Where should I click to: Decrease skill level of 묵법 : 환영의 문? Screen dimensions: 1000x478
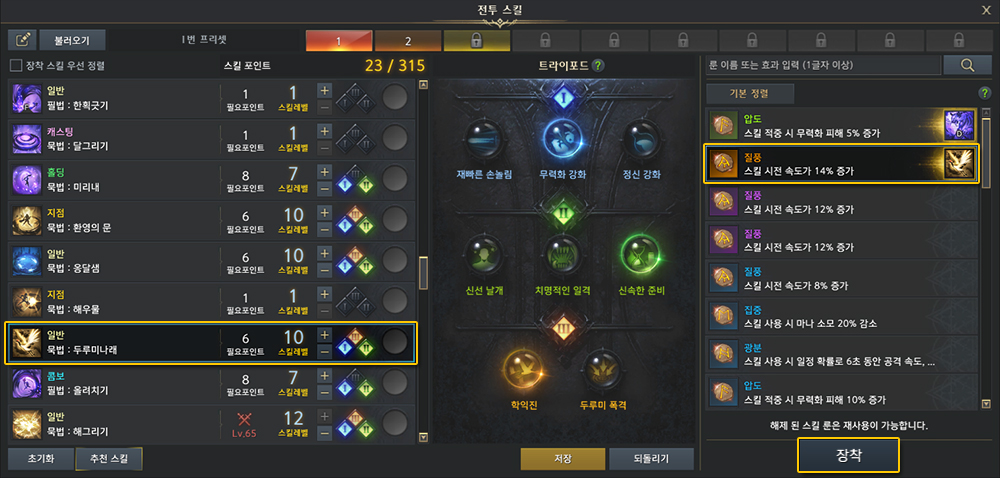click(325, 229)
